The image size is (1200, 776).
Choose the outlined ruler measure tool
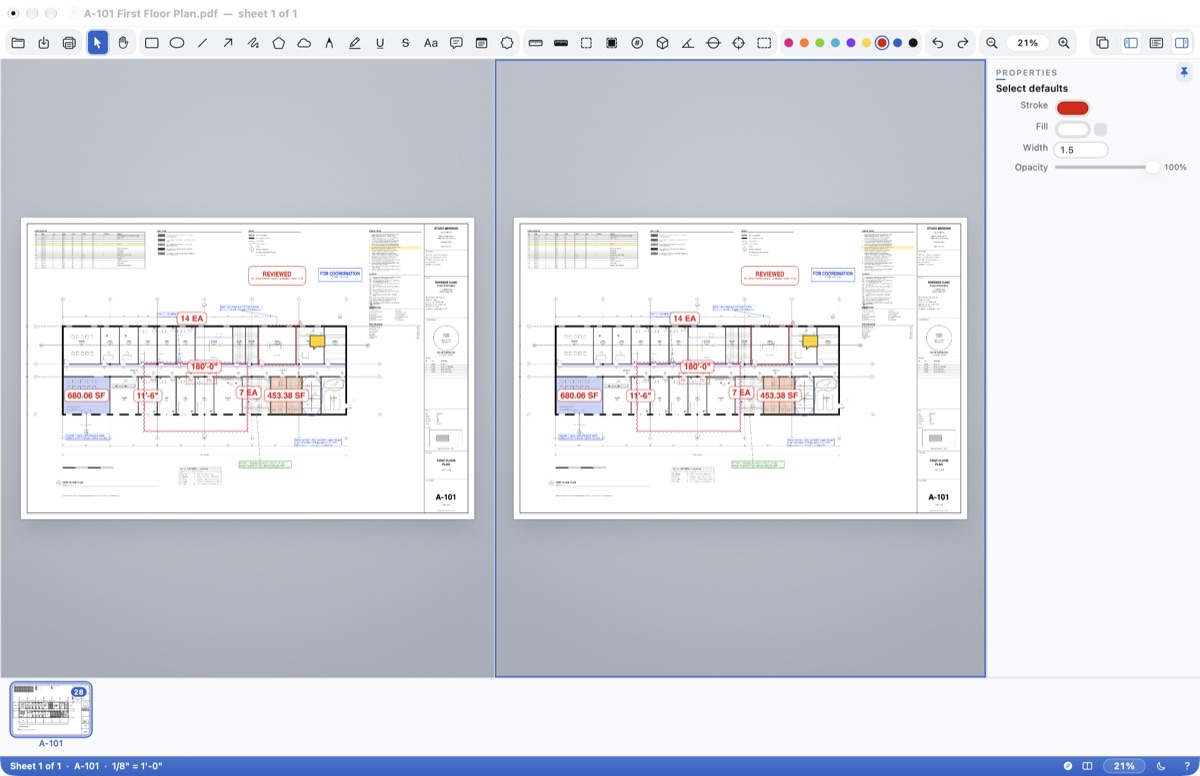point(535,43)
